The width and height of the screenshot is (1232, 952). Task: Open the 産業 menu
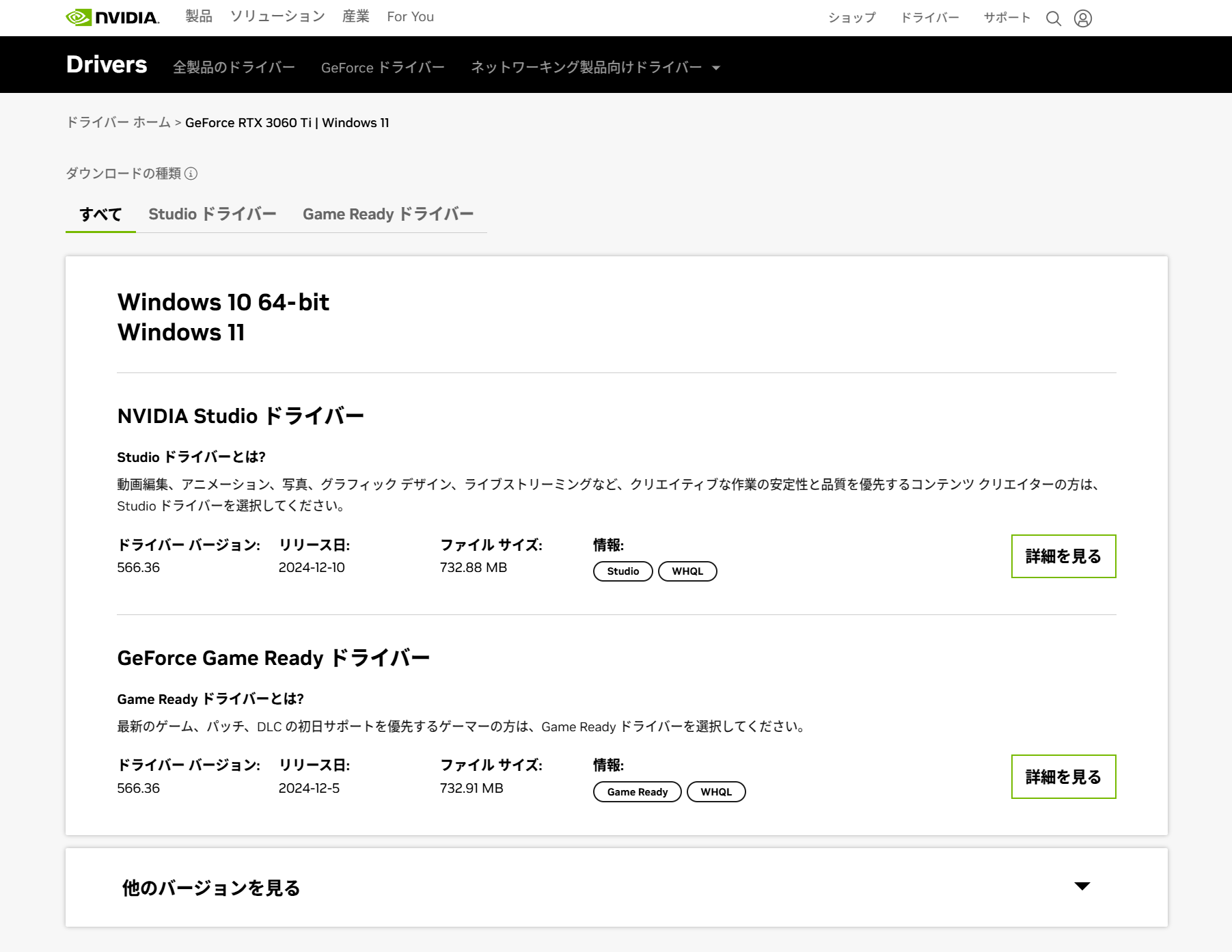(x=356, y=16)
